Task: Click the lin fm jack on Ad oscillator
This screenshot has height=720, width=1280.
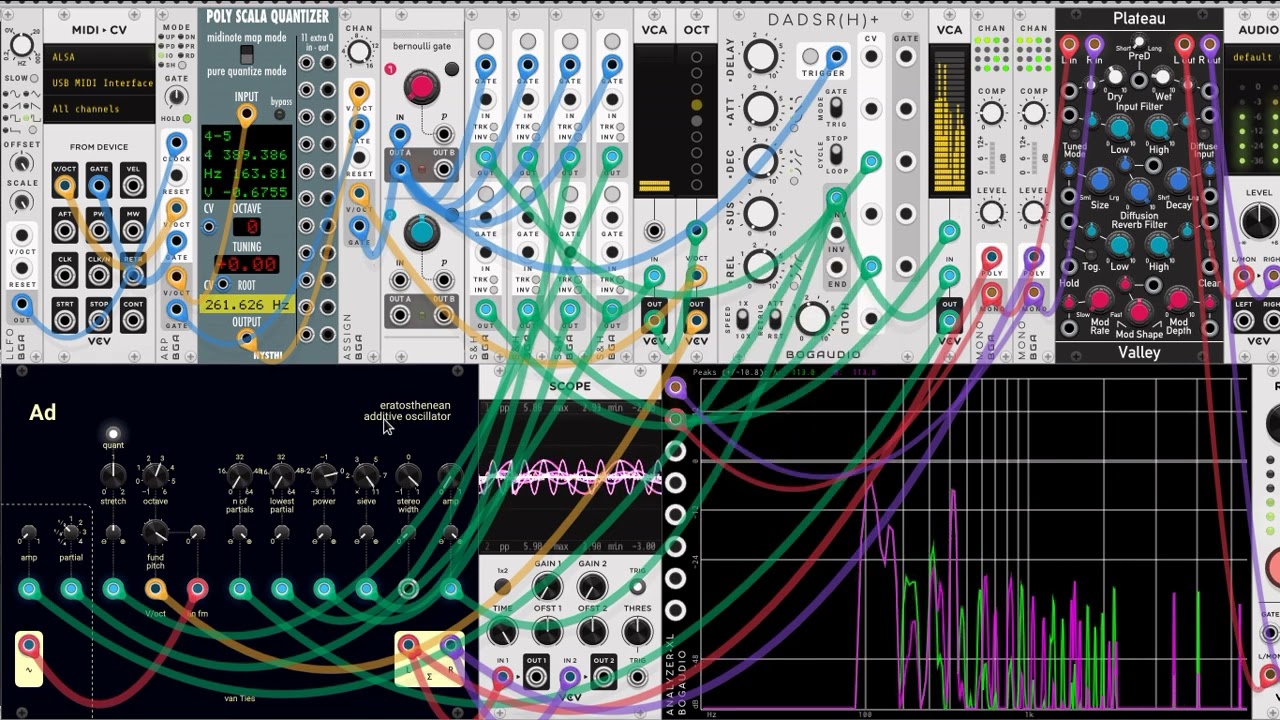Action: coord(197,589)
